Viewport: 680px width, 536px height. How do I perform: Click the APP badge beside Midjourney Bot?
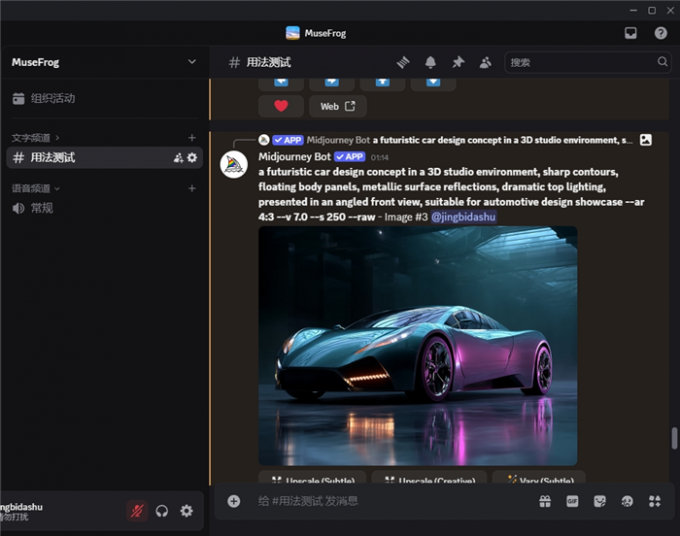(350, 157)
